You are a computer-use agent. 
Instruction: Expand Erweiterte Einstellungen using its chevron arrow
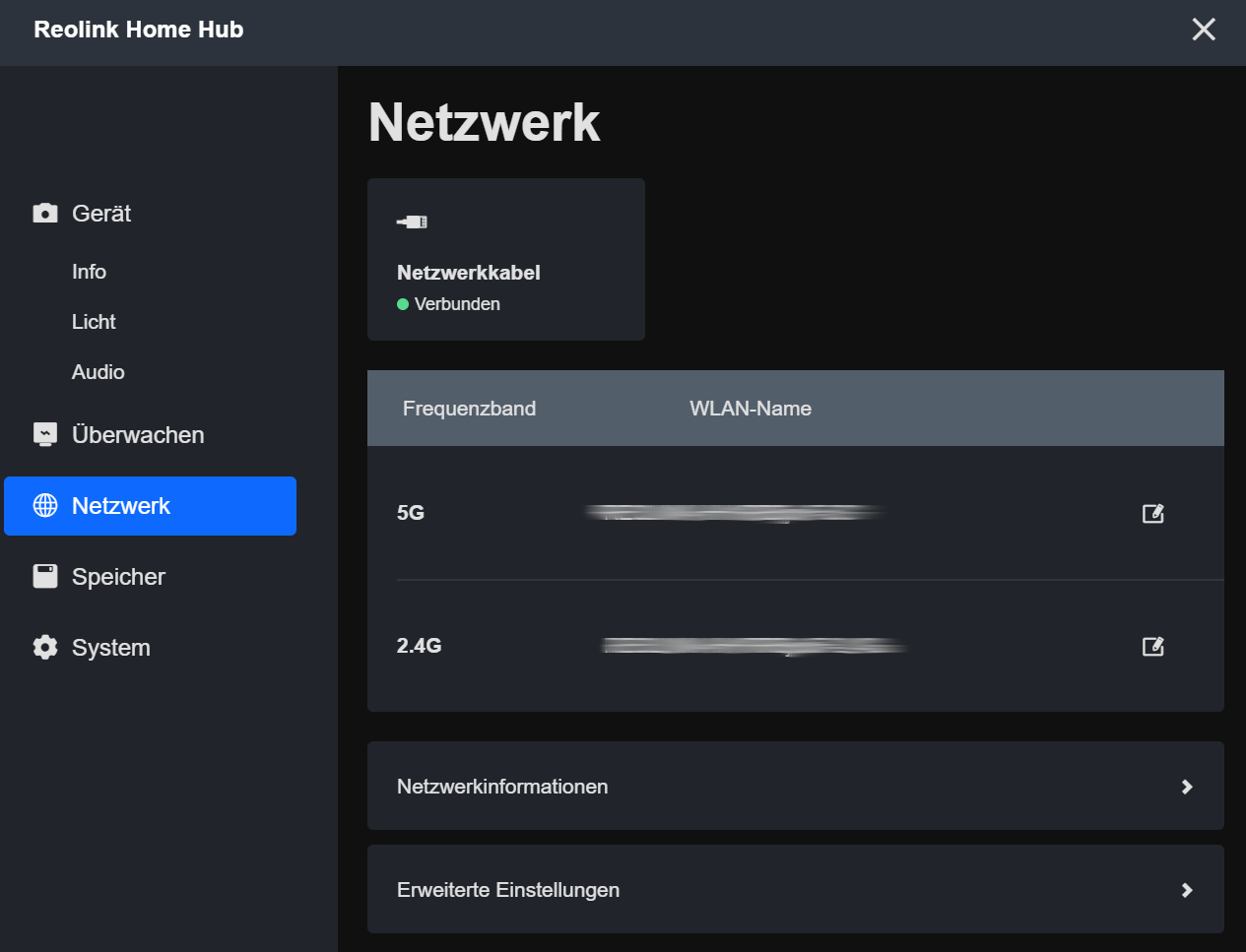(1186, 890)
